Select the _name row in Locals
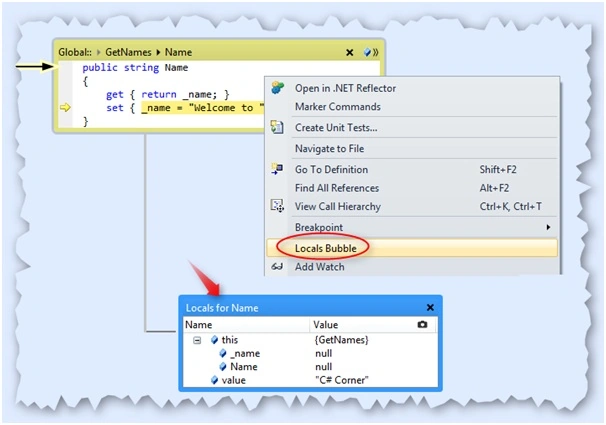The image size is (606, 425). point(310,354)
